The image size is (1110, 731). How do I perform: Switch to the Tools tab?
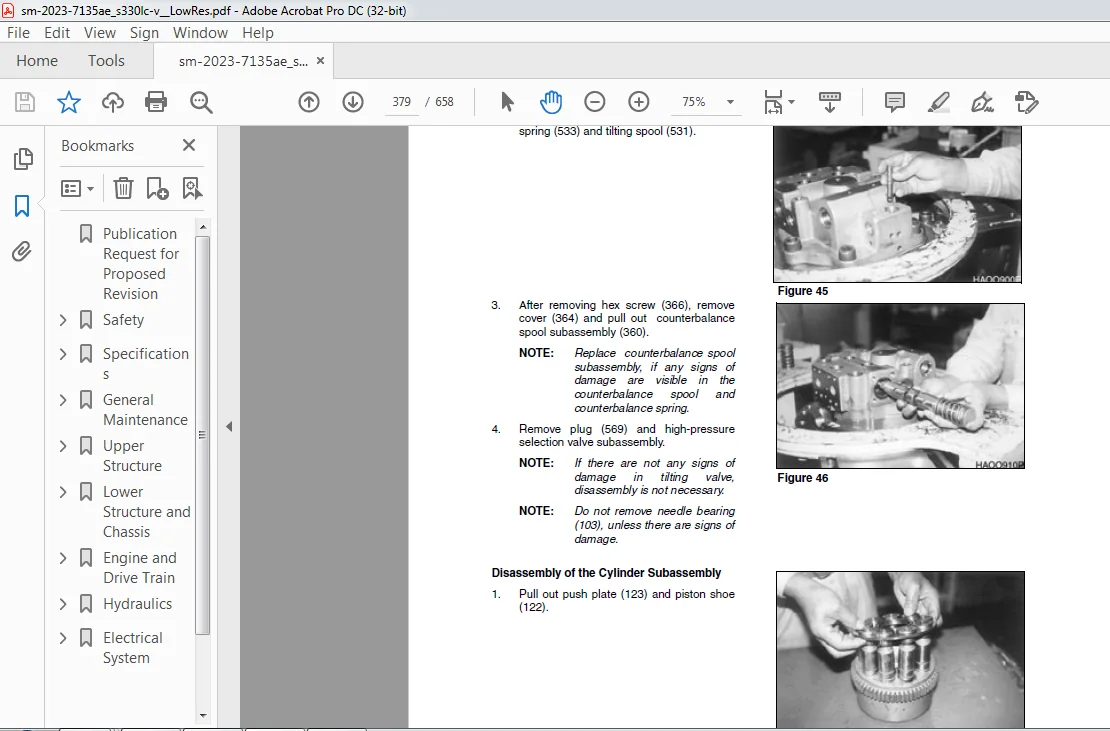pos(106,61)
